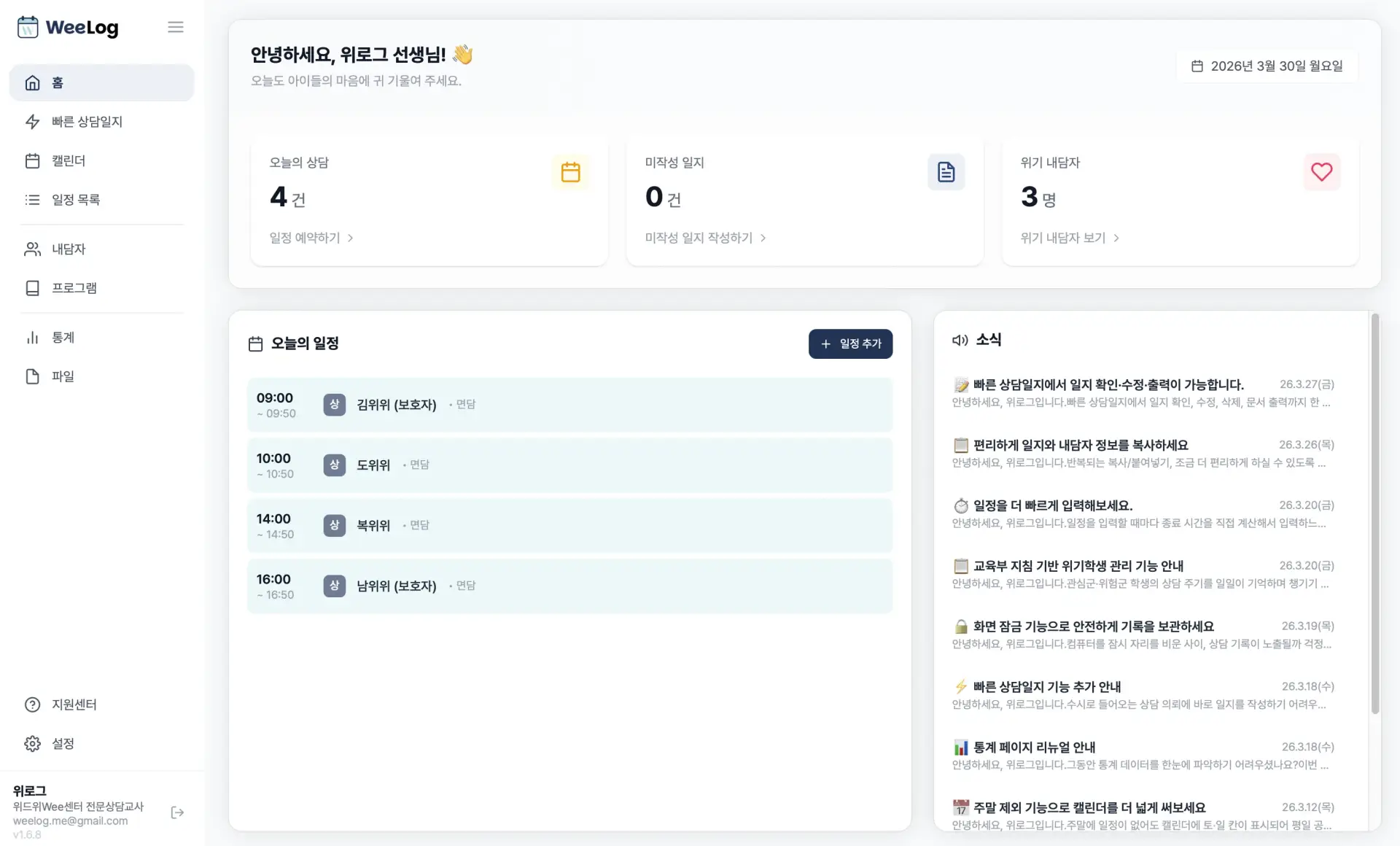This screenshot has width=1400, height=846.
Task: Click the 소식 panel vertical scrollbar
Action: pyautogui.click(x=1375, y=511)
